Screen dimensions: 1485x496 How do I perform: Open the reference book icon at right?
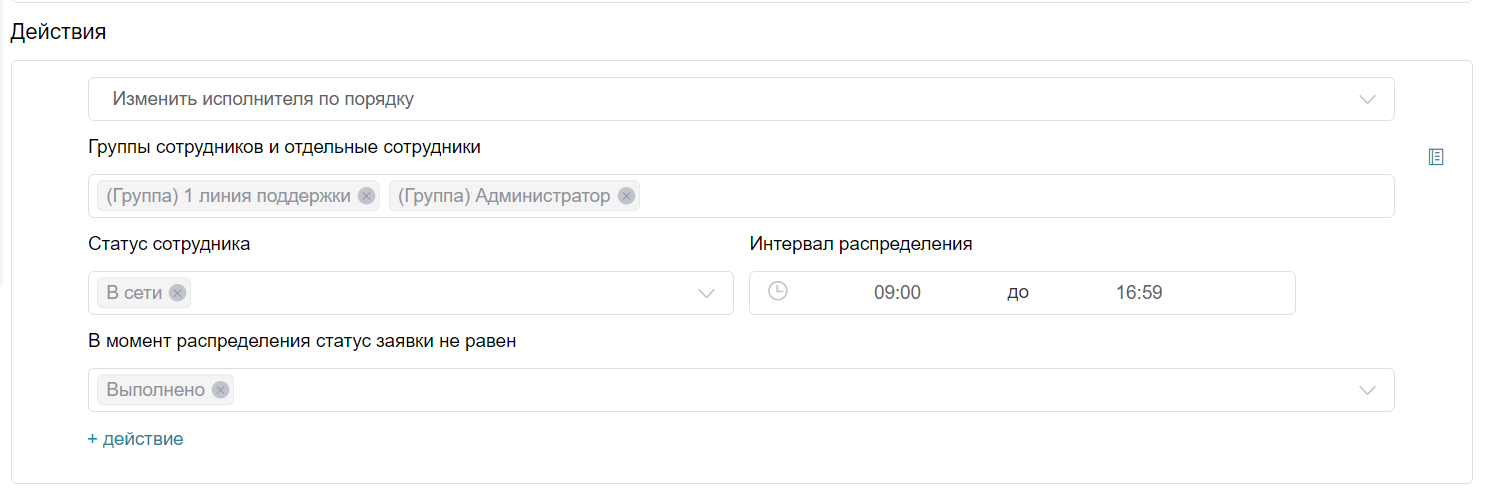tap(1436, 157)
